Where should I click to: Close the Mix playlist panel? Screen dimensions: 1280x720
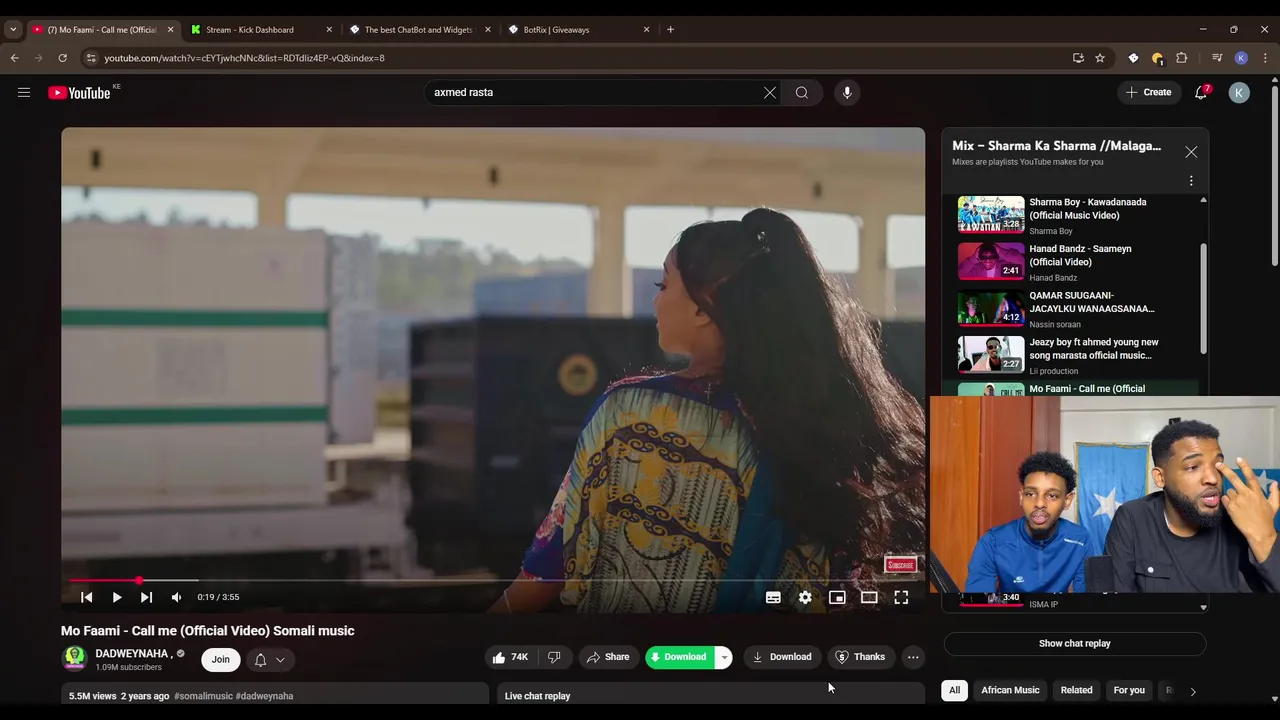(x=1191, y=152)
